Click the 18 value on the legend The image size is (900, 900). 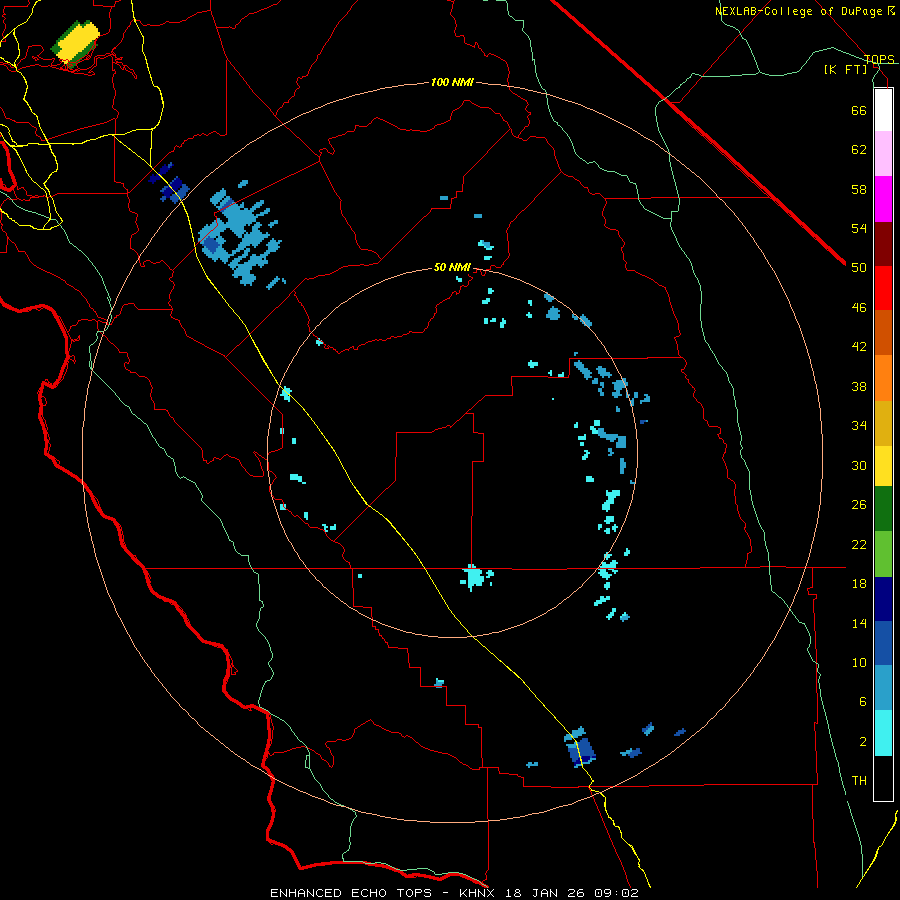859,584
